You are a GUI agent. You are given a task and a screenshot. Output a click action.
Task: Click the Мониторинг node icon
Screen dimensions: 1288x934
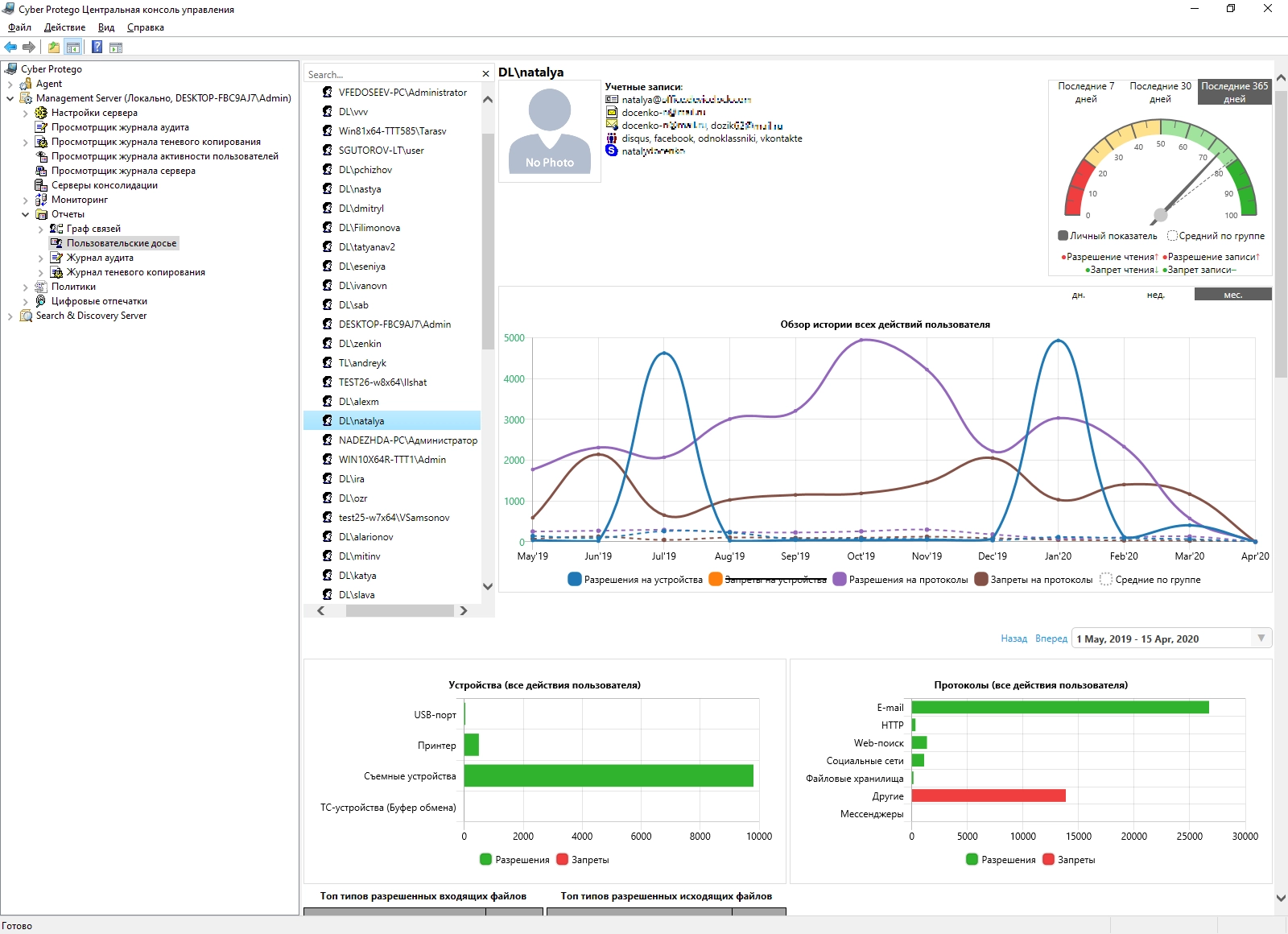(x=41, y=200)
